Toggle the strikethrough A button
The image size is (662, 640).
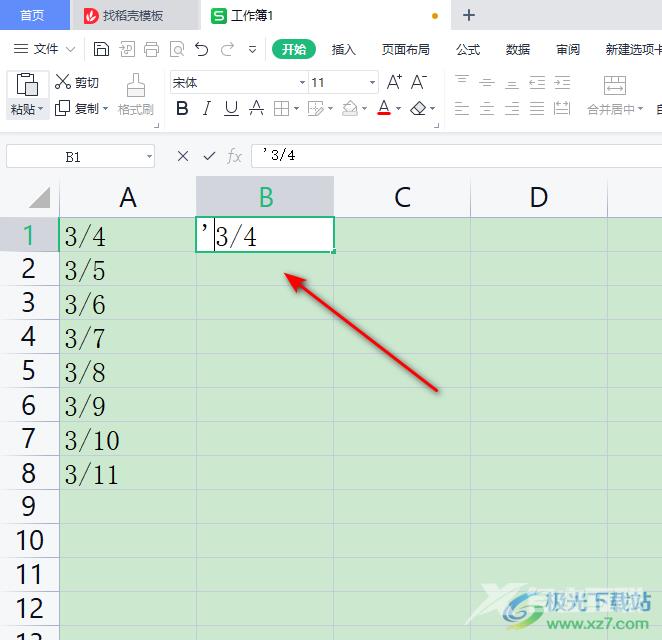point(256,108)
